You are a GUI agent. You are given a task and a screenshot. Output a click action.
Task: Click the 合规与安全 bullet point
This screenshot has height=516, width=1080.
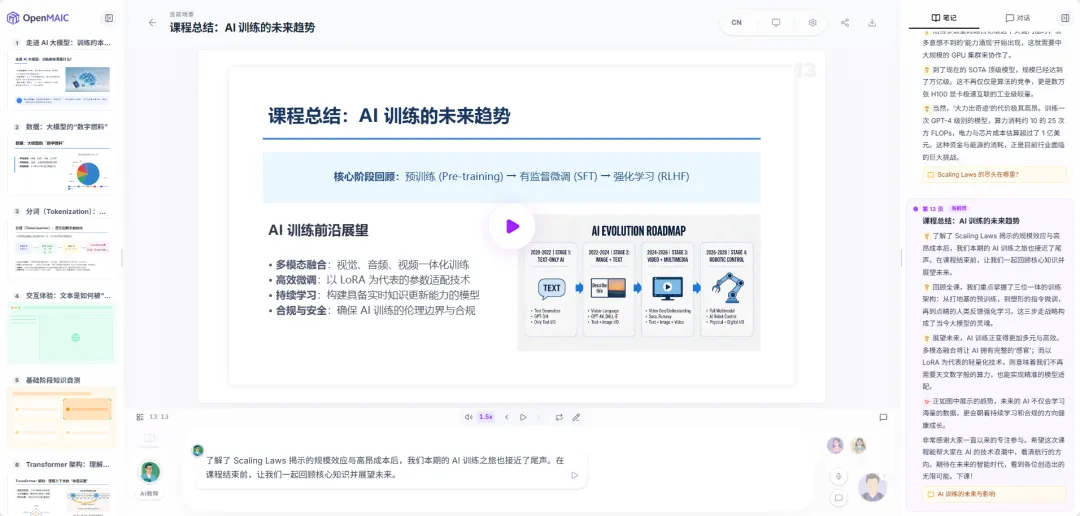(372, 310)
